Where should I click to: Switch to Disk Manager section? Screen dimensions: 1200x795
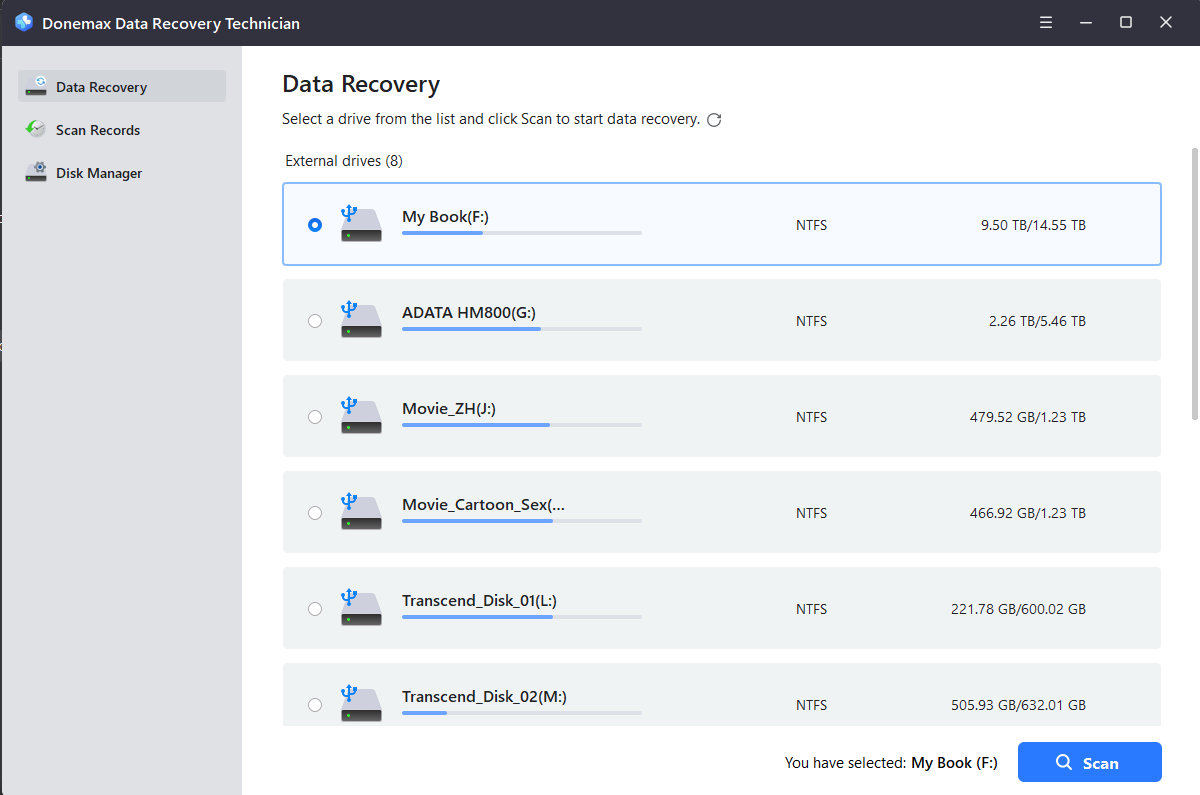[99, 173]
